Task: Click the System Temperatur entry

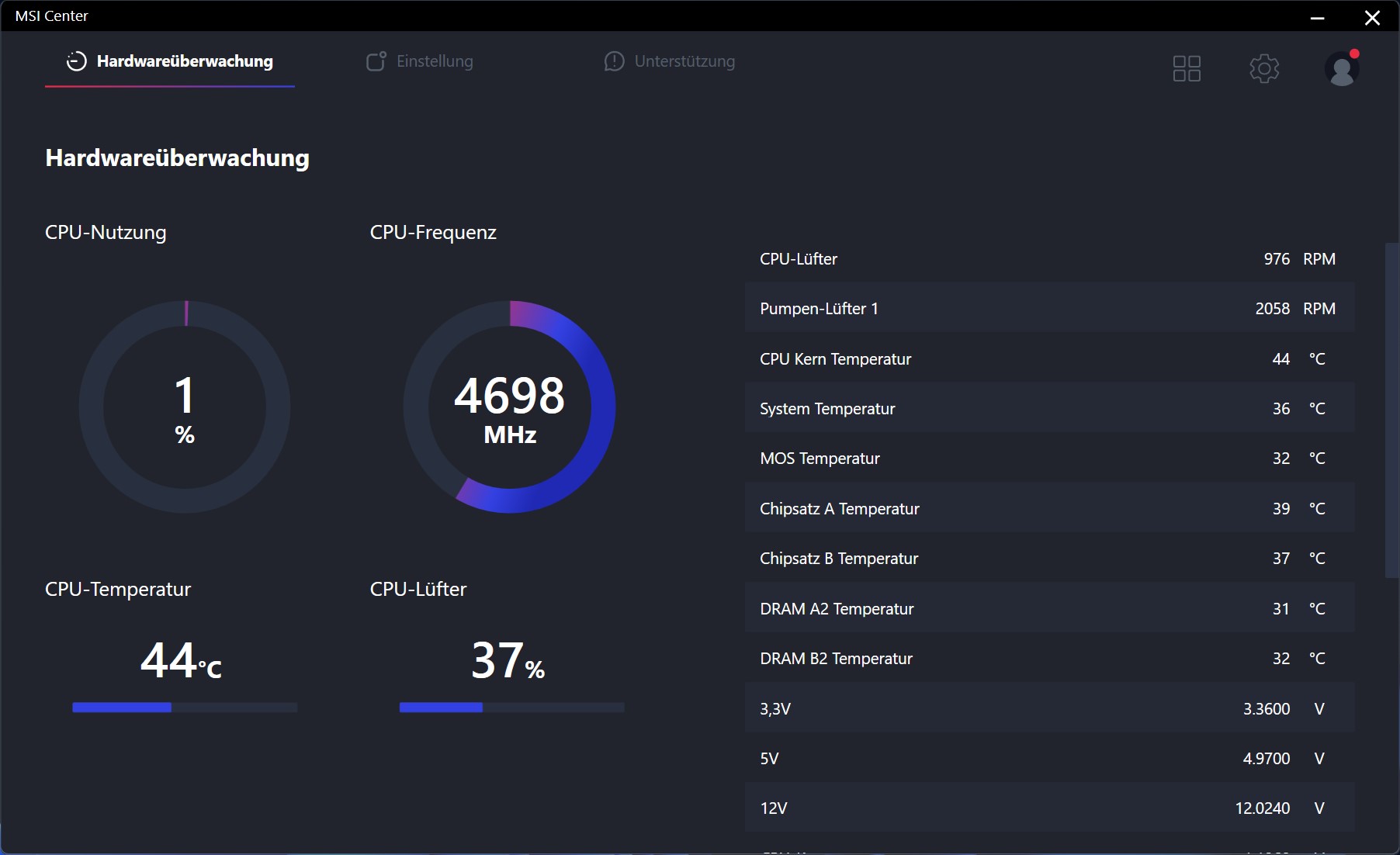Action: coord(1049,409)
